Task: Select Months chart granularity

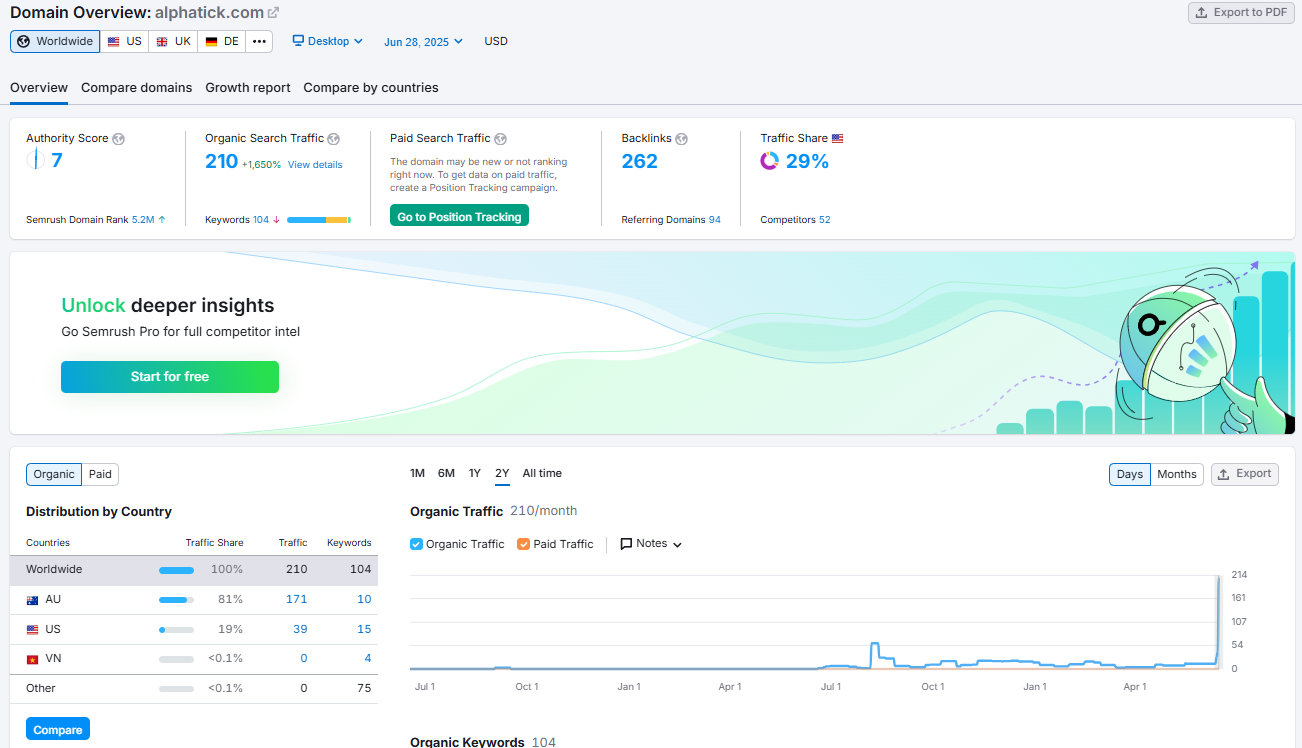Action: pyautogui.click(x=1177, y=474)
